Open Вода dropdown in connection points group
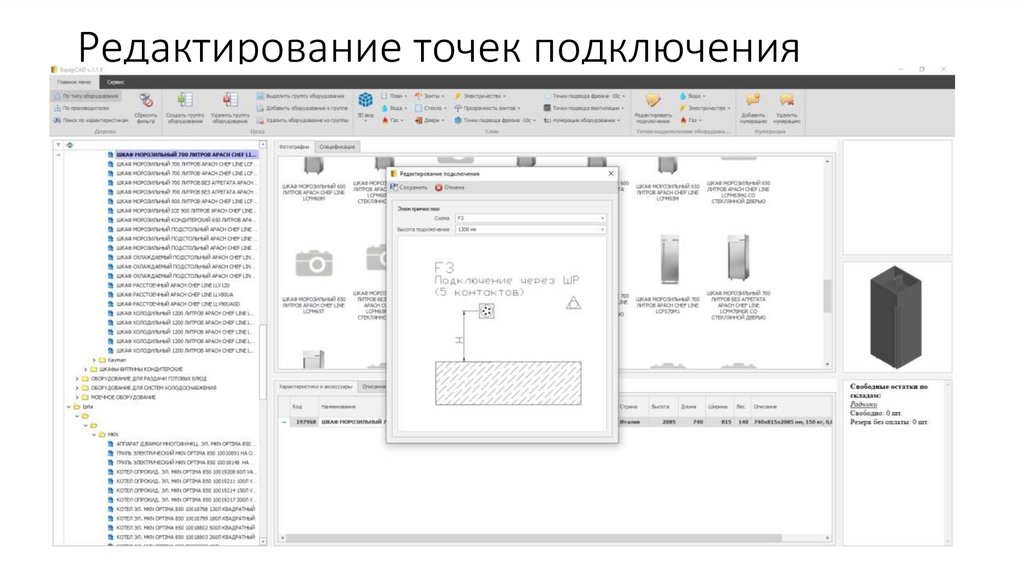This screenshot has width=1024, height=574. coord(692,96)
